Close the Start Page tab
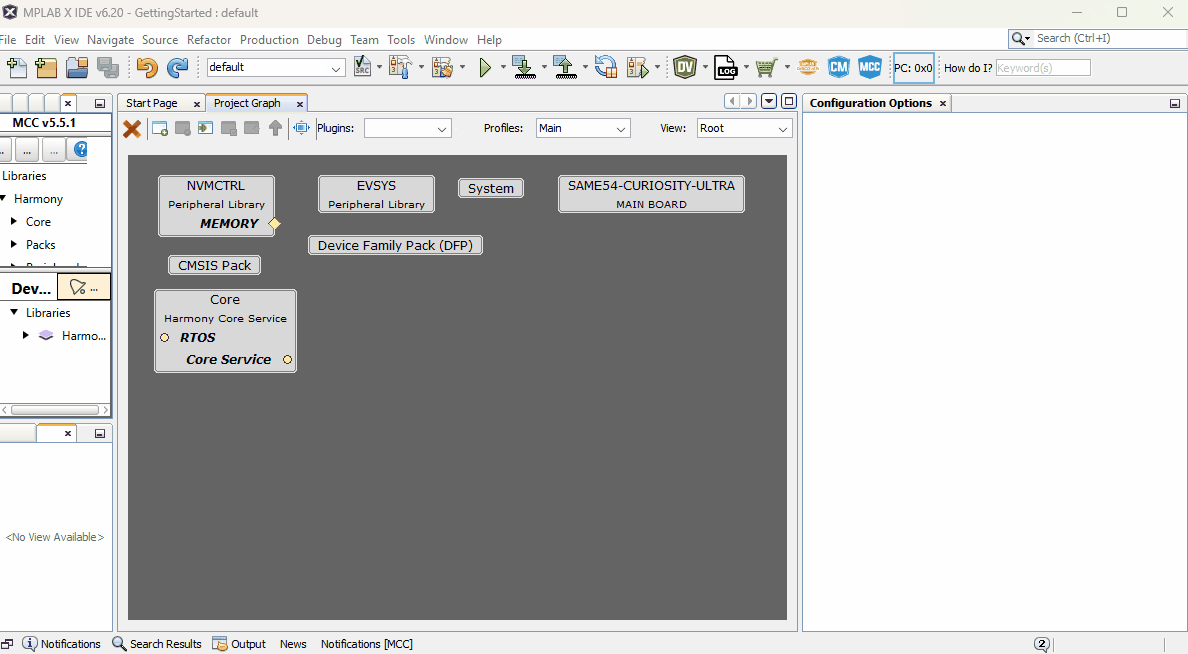 197,104
